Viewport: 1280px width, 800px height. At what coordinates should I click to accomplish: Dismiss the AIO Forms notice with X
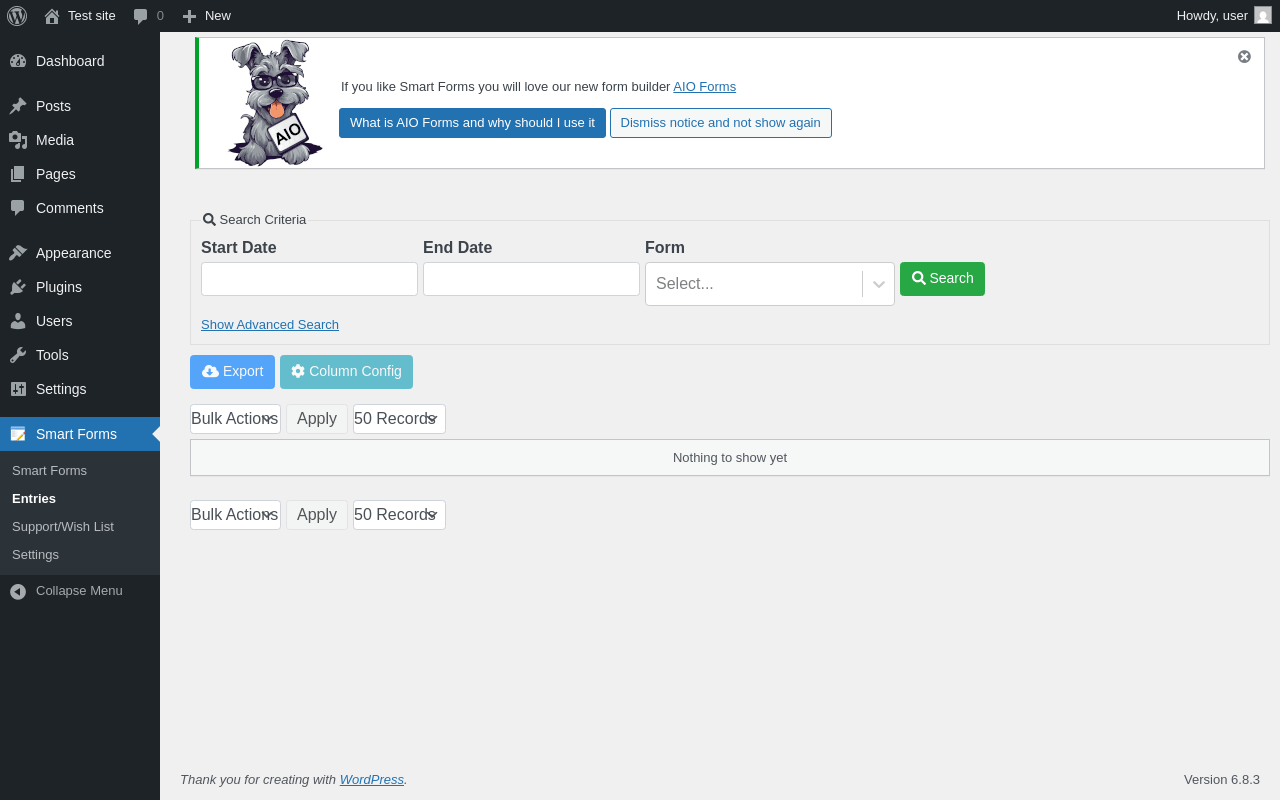1244,57
